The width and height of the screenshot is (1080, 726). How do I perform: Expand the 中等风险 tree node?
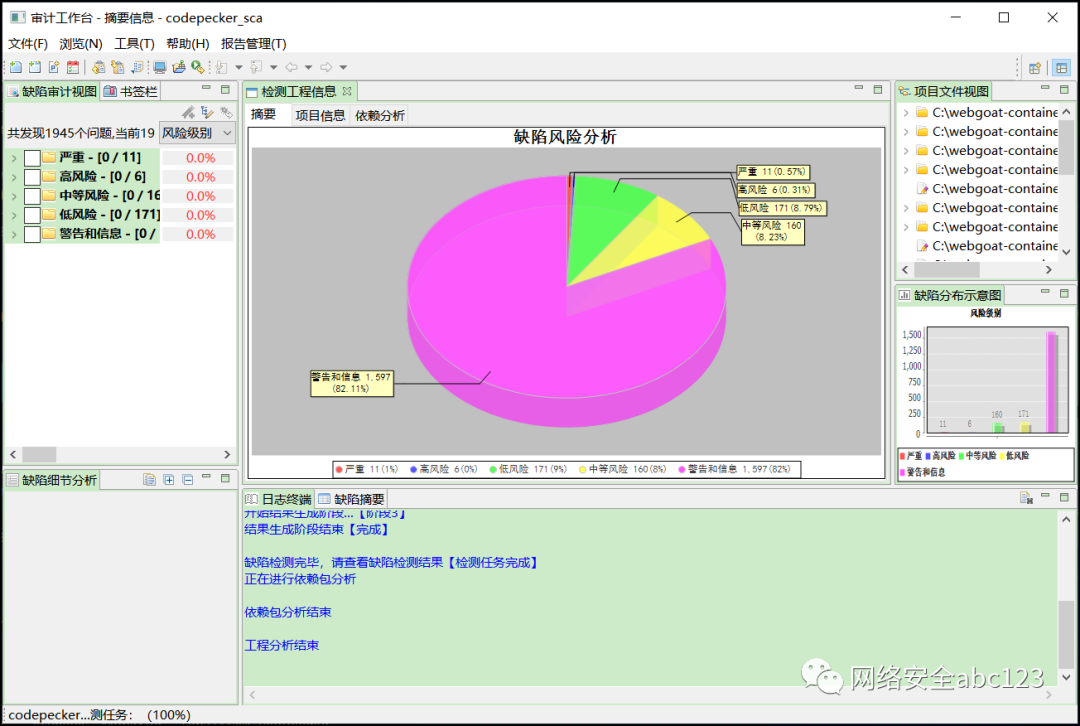pyautogui.click(x=14, y=196)
